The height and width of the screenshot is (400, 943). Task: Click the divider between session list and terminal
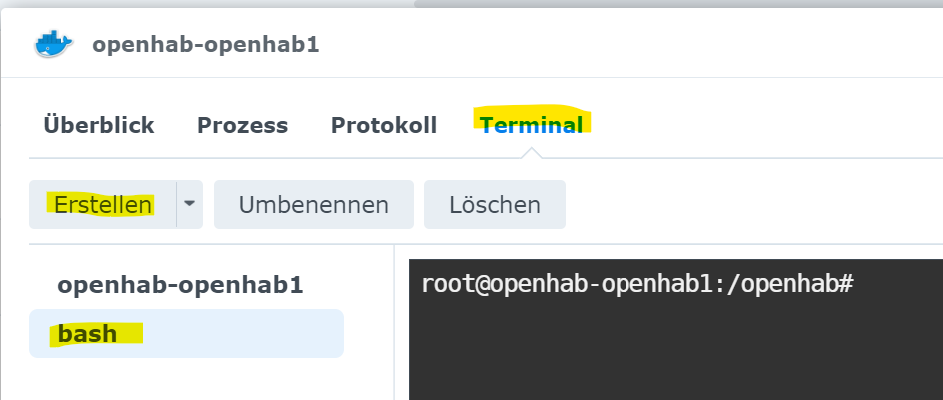click(395, 320)
